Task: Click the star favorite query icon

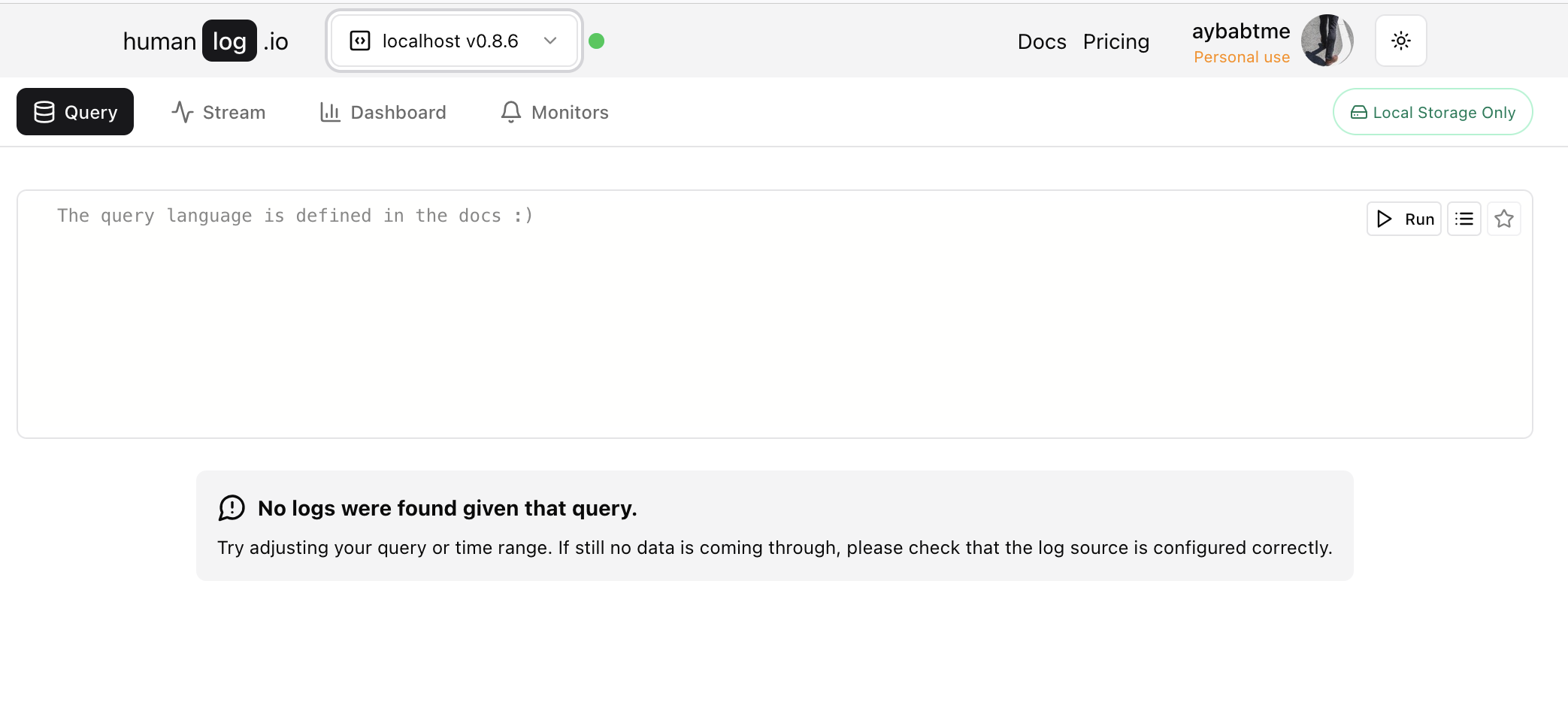Action: (x=1503, y=219)
